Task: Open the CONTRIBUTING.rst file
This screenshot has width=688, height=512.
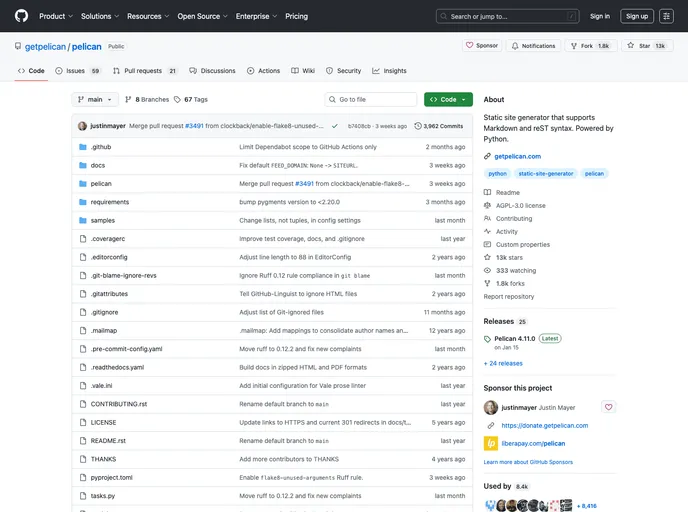Action: click(119, 405)
